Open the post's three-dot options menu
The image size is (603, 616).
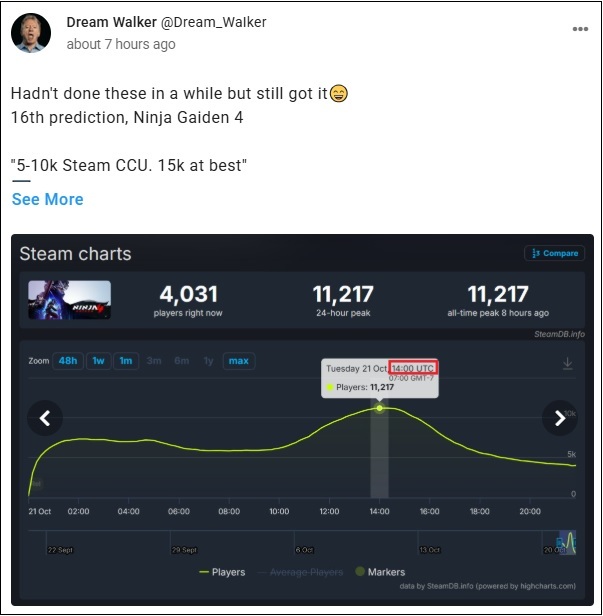pyautogui.click(x=580, y=29)
